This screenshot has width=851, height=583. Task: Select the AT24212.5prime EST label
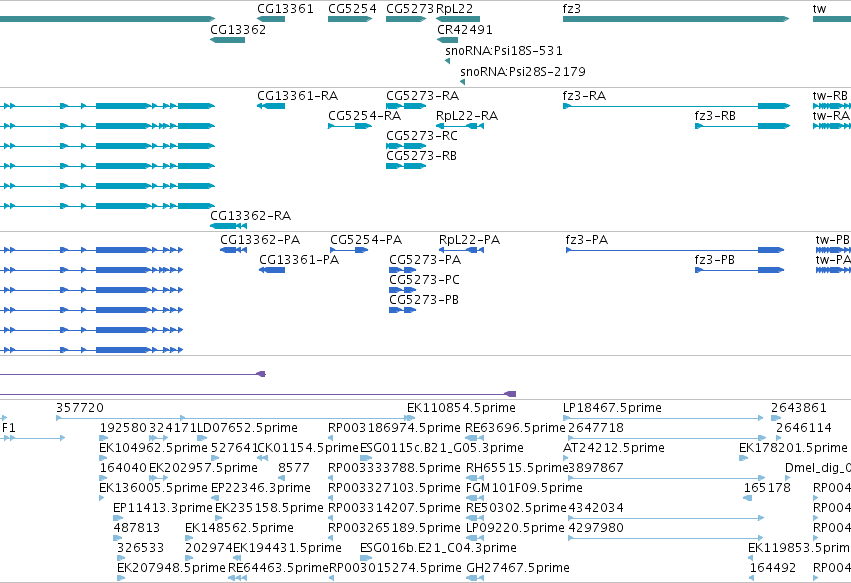[x=613, y=448]
